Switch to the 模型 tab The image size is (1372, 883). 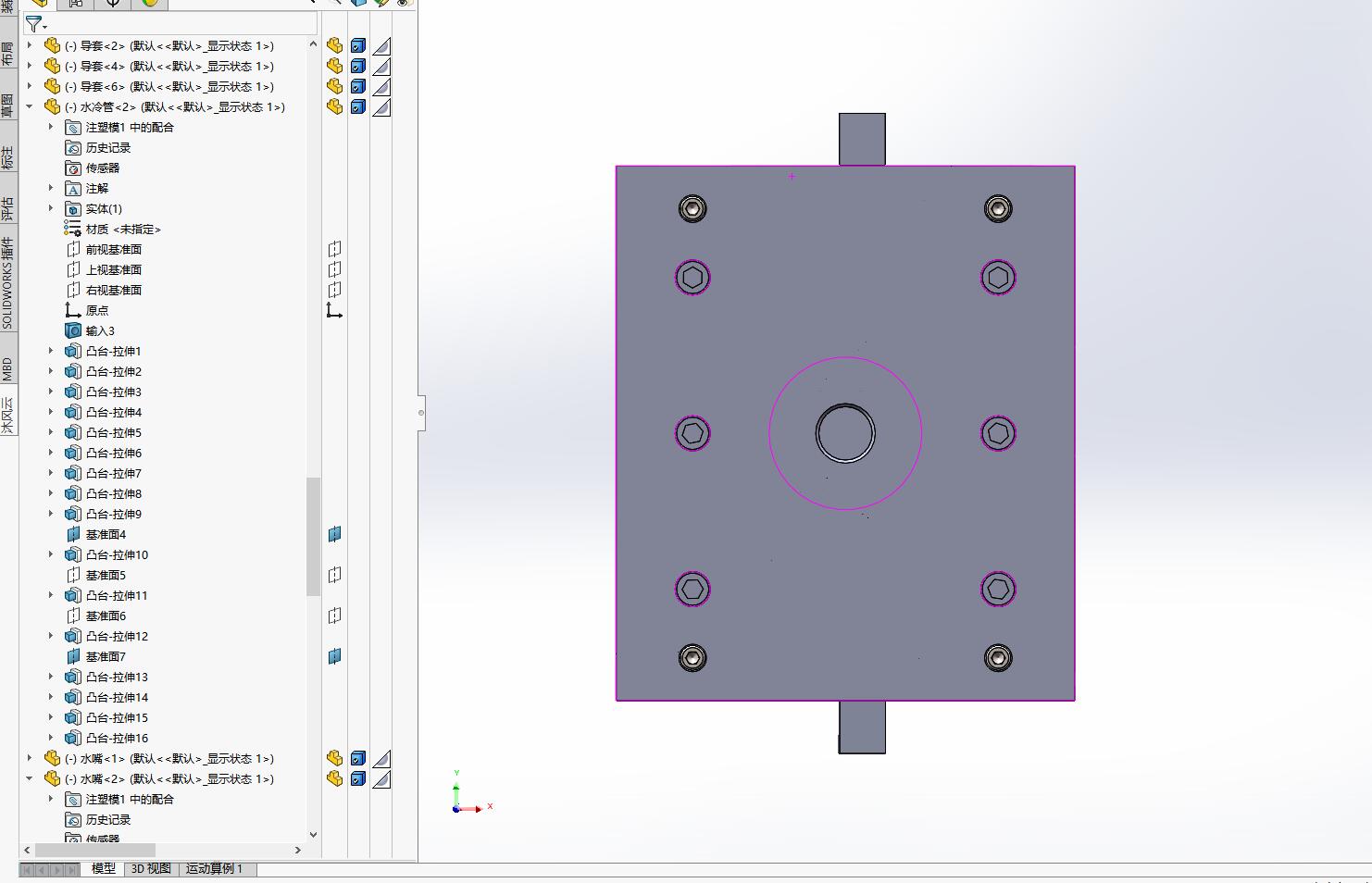[104, 869]
